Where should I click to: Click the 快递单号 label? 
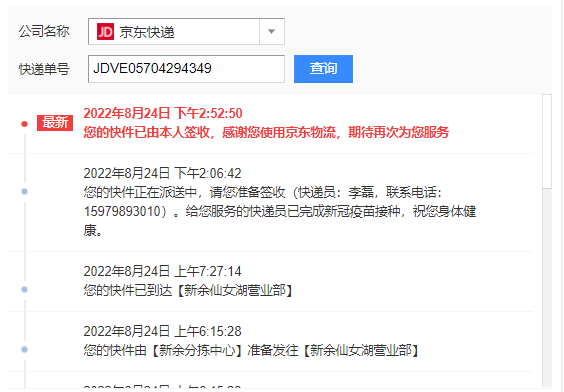[44, 69]
